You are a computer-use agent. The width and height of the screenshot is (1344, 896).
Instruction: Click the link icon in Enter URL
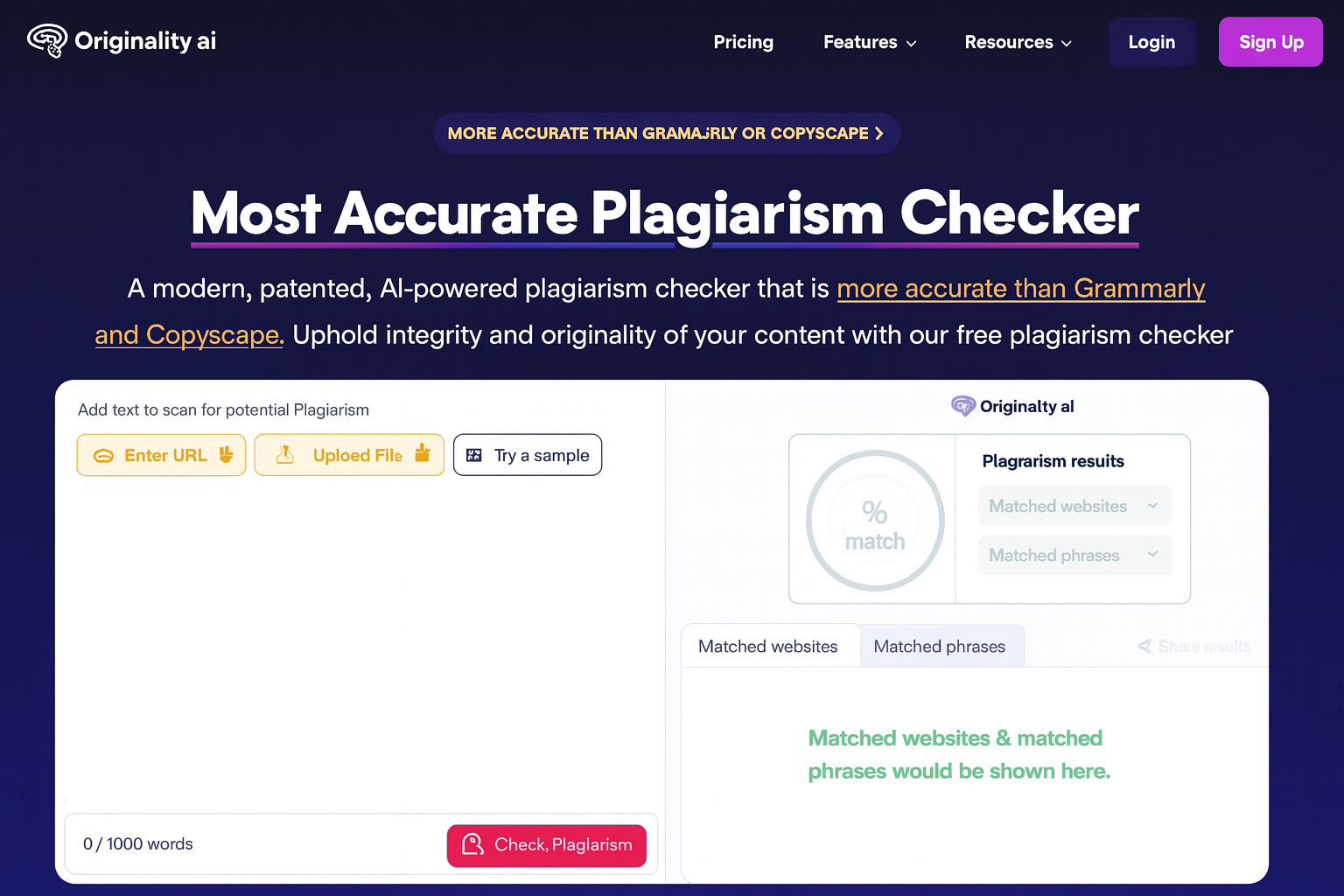[103, 456]
